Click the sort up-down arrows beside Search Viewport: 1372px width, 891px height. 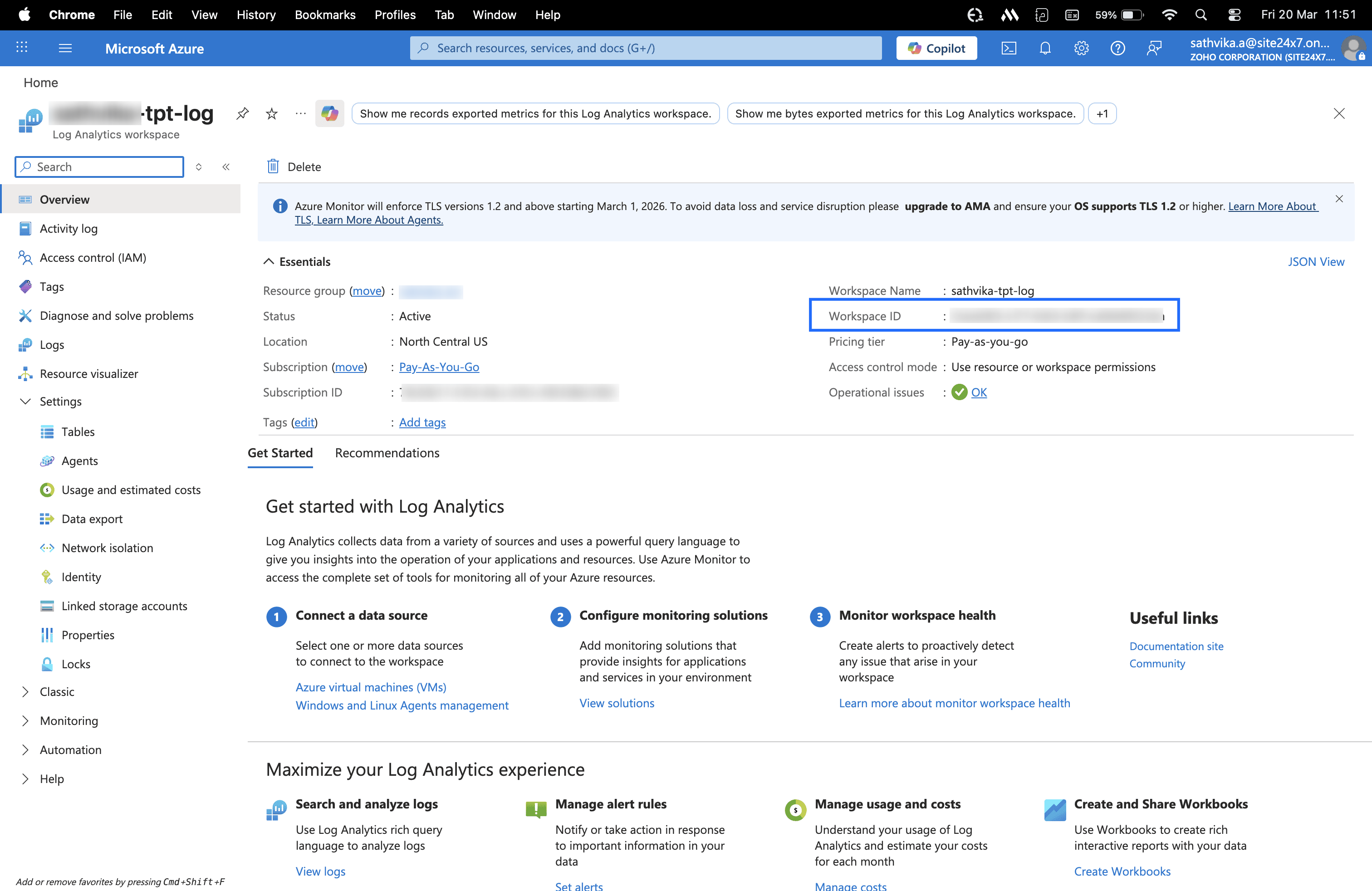pos(199,166)
